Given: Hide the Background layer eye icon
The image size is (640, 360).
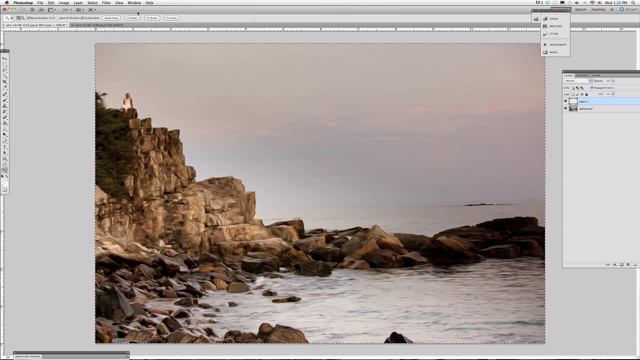Looking at the screenshot, I should tap(565, 108).
